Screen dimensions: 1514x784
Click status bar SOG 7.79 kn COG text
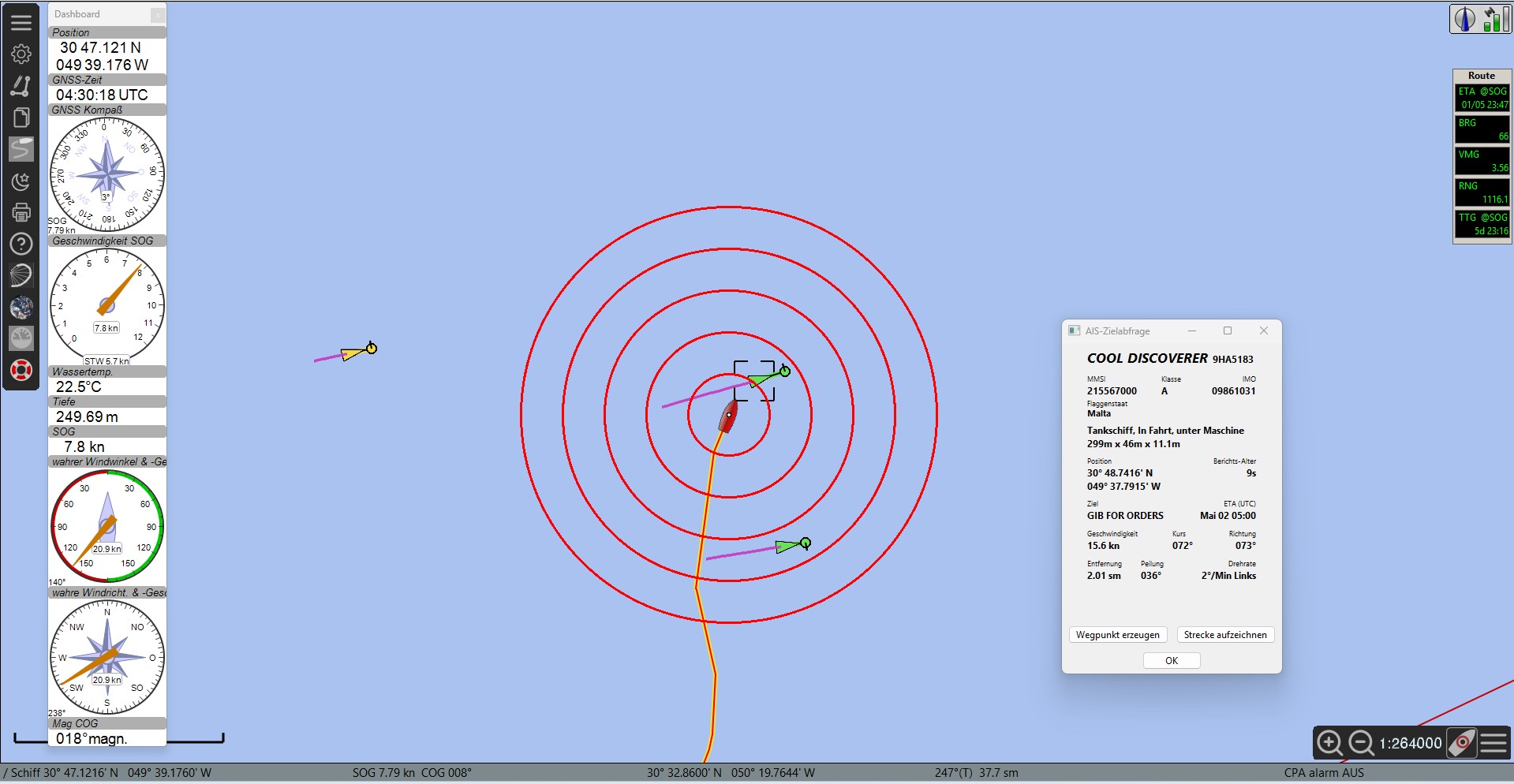pos(412,773)
